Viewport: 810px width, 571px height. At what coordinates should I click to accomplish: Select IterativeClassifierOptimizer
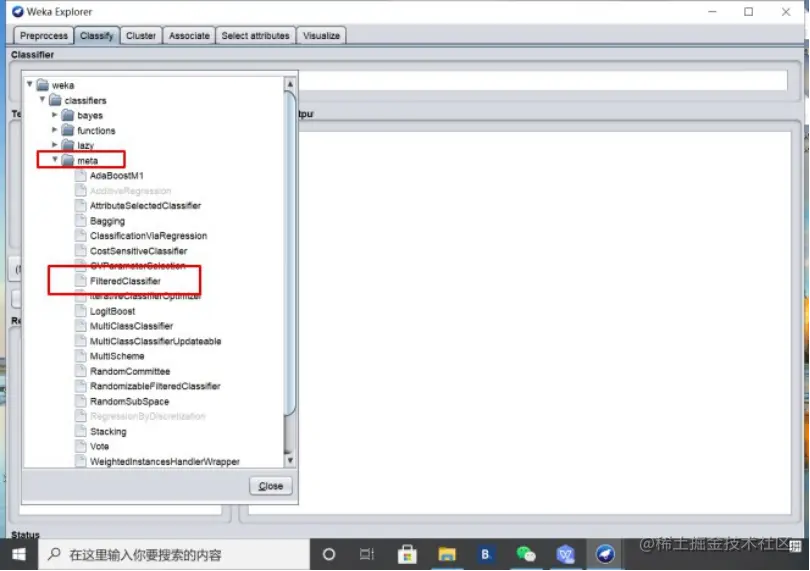pyautogui.click(x=146, y=296)
